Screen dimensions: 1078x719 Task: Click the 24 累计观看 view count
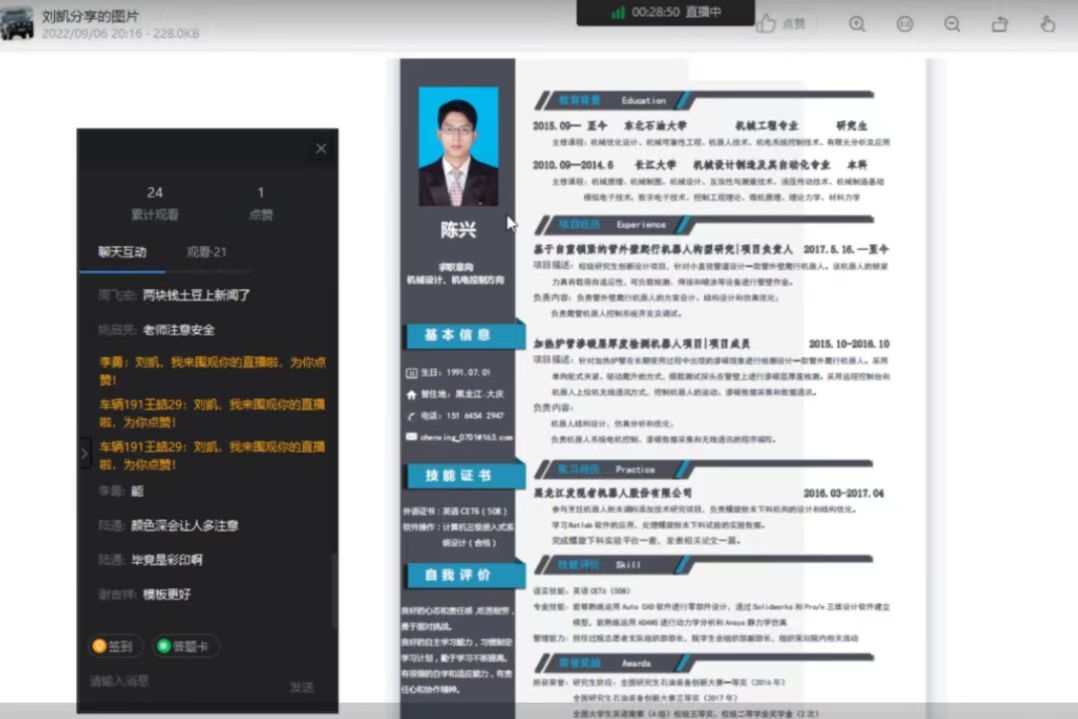pyautogui.click(x=155, y=203)
